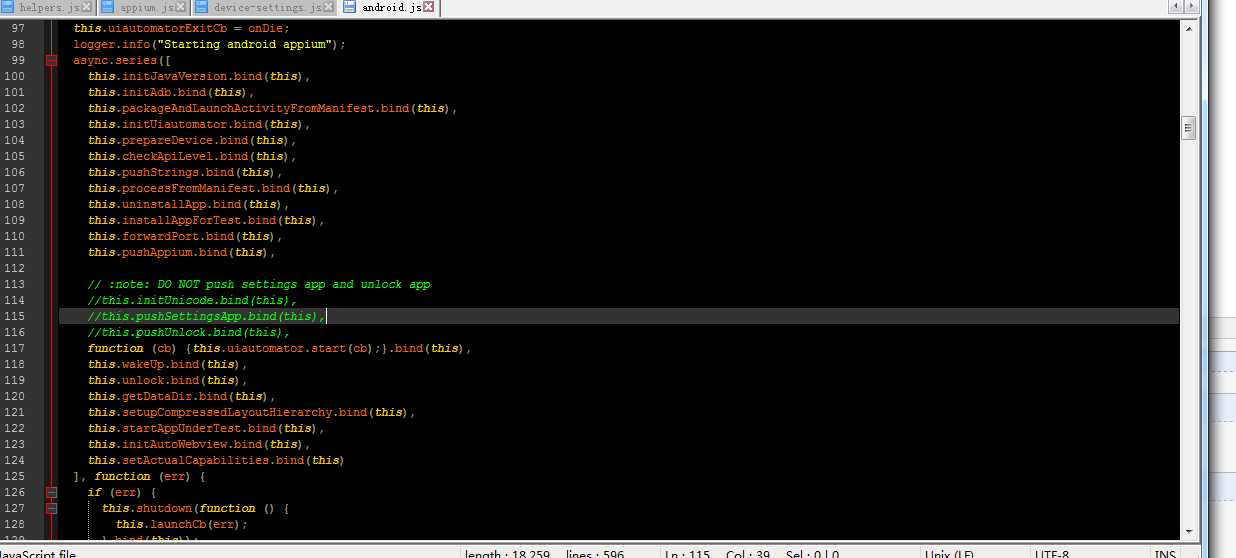Click the vertical scrollbar up arrow
The height and width of the screenshot is (558, 1236).
tap(1189, 28)
